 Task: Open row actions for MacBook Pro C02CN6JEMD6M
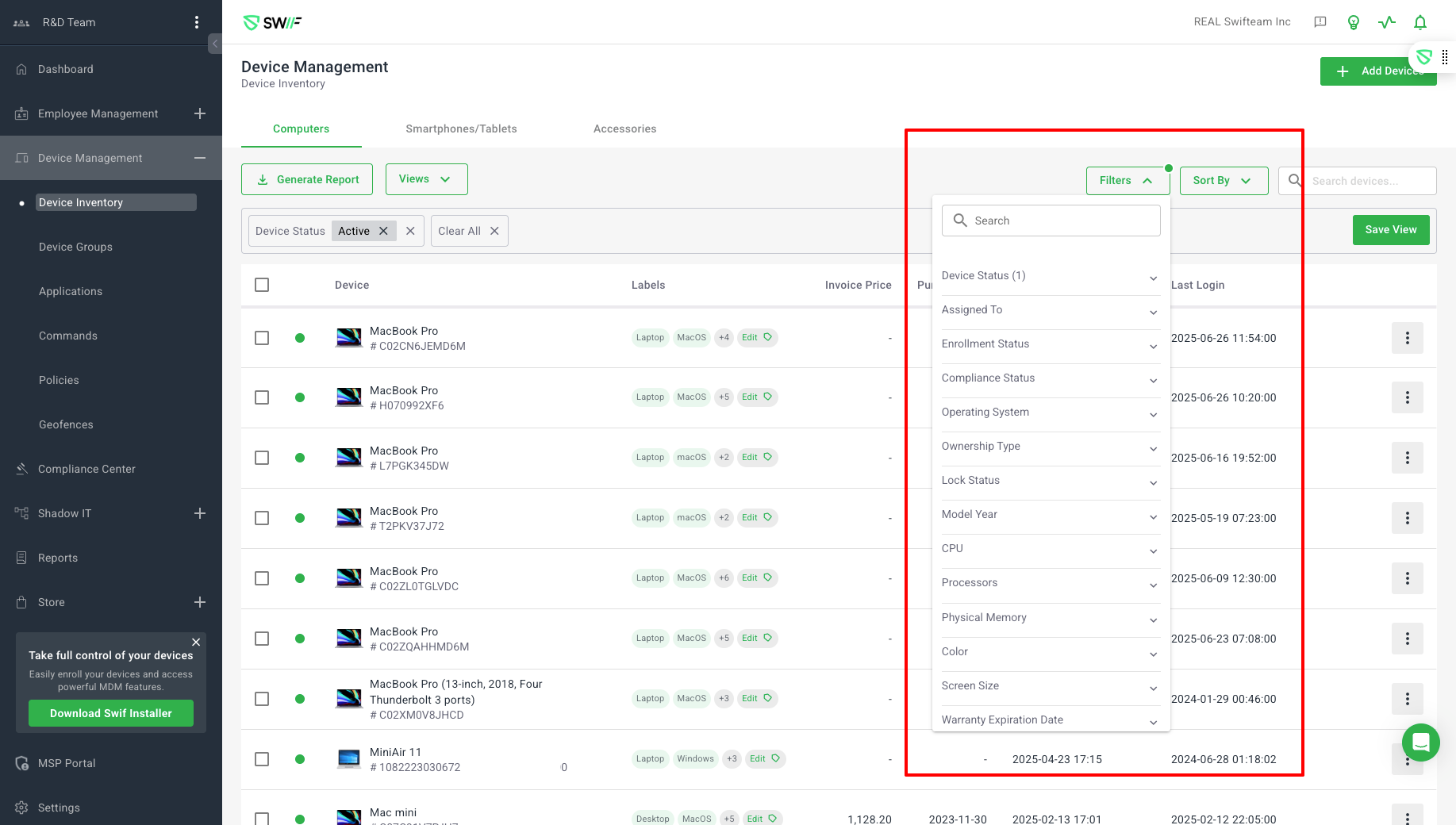(x=1407, y=338)
